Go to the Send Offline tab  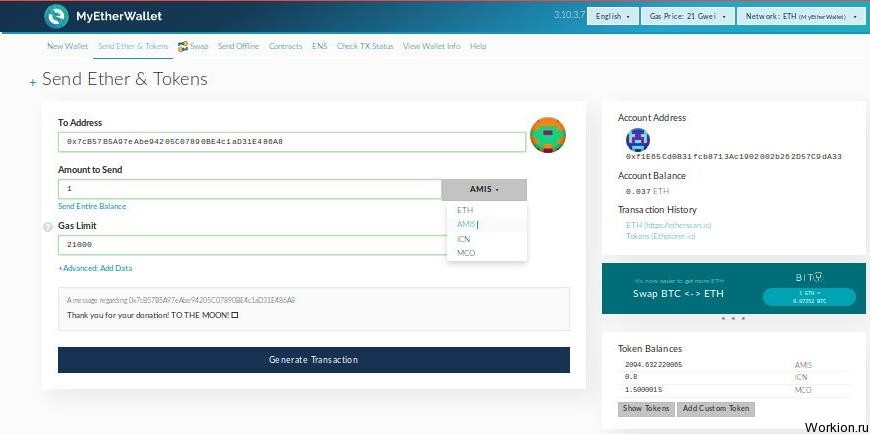tap(239, 46)
